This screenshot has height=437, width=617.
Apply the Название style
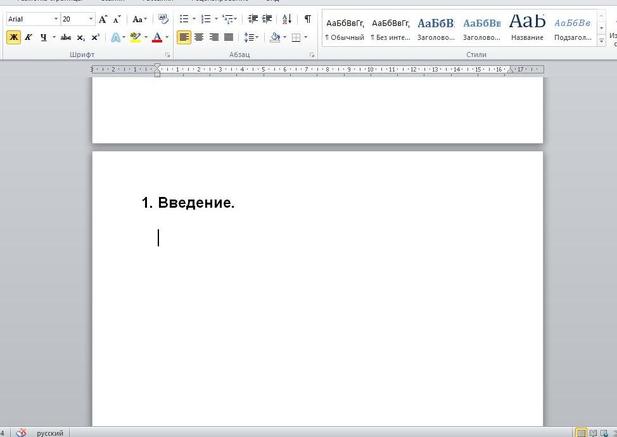[x=527, y=29]
